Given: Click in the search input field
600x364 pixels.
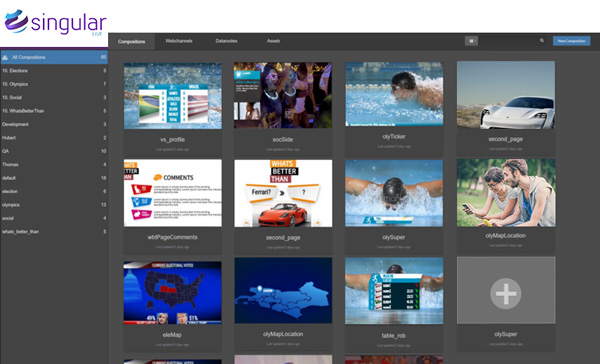Looking at the screenshot, I should pyautogui.click(x=509, y=41).
